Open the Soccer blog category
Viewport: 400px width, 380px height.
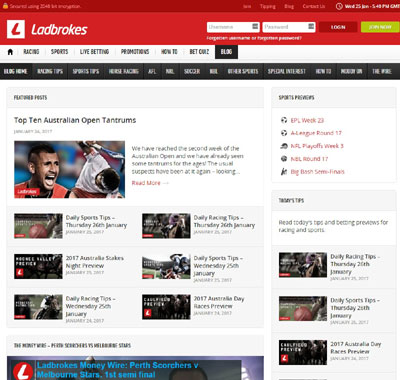(192, 71)
